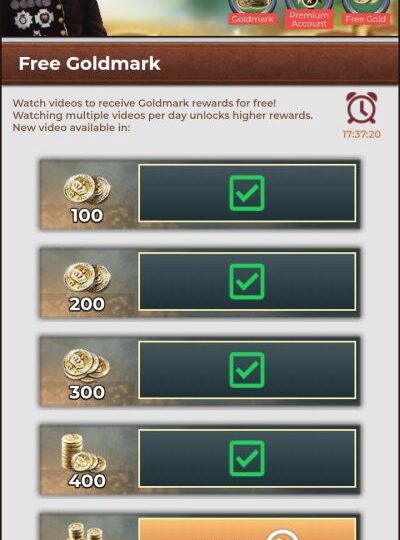Click the coin stacks icon in the bottom row

click(84, 531)
